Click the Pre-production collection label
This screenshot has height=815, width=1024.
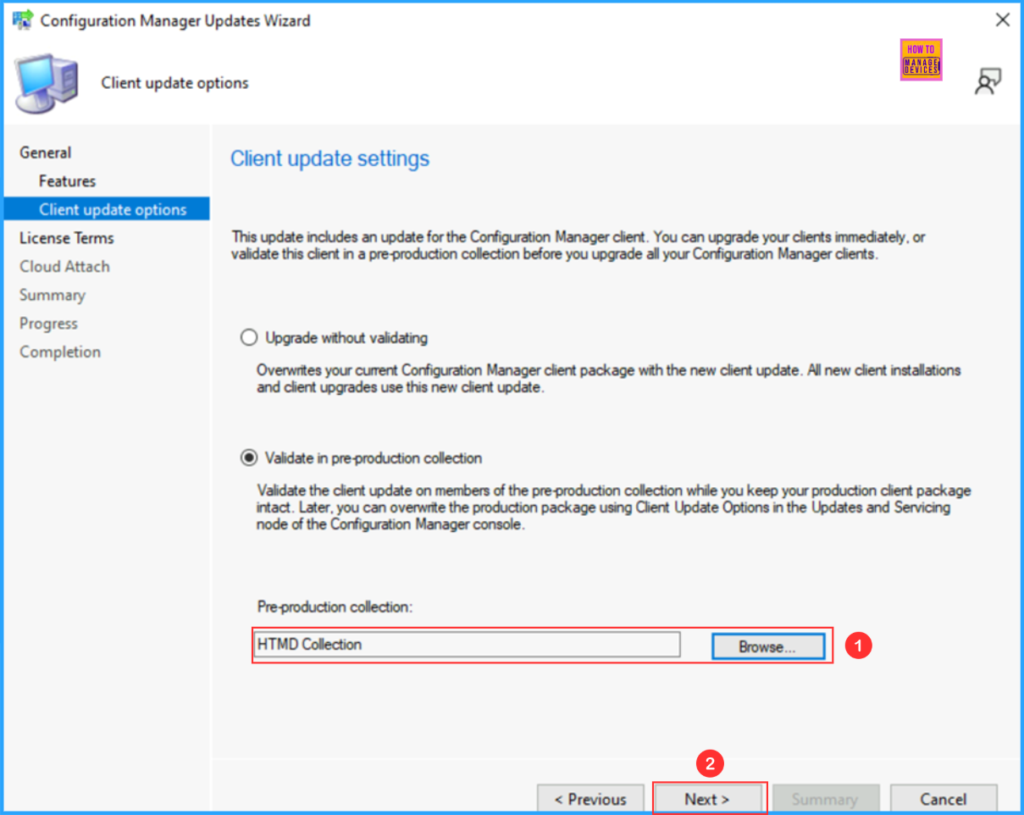335,607
